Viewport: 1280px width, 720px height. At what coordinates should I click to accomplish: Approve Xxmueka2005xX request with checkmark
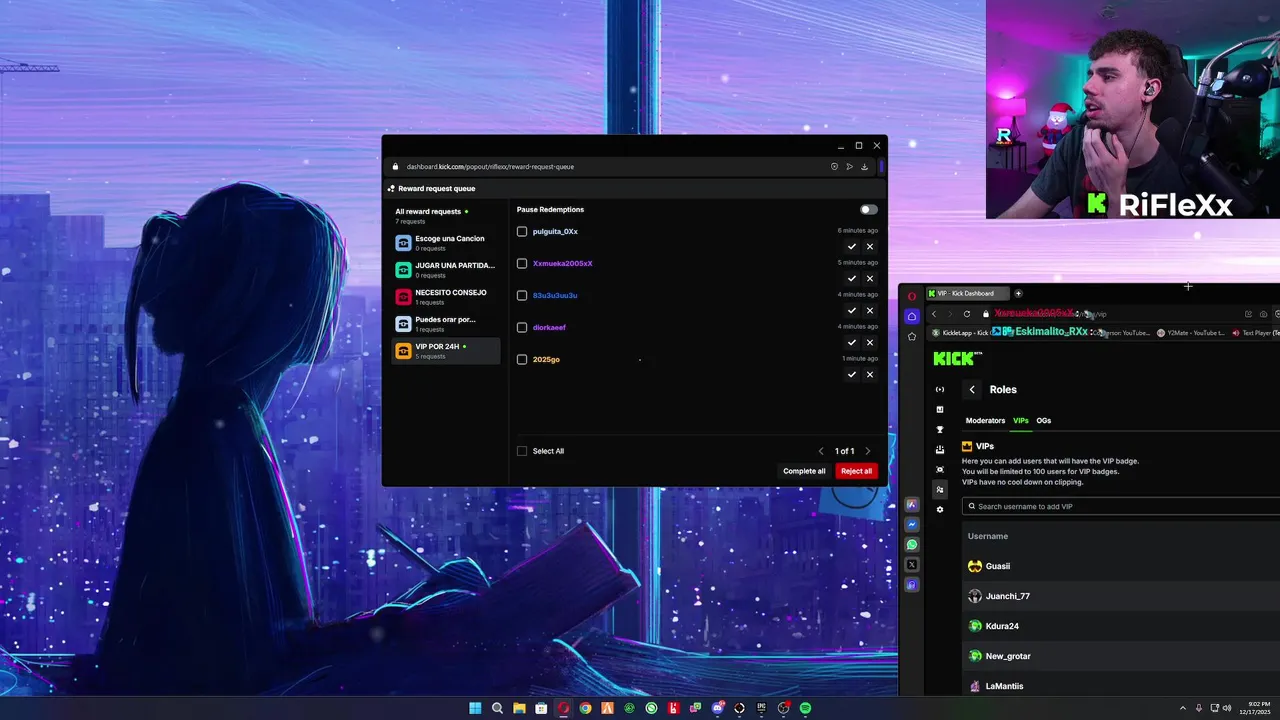[852, 278]
